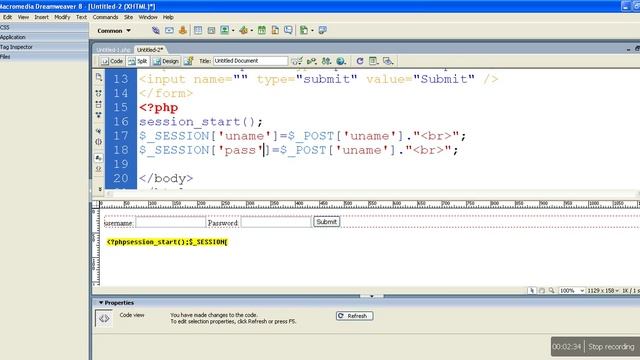Click the Check Browser Errors icon
The image size is (640, 360).
pos(297,61)
